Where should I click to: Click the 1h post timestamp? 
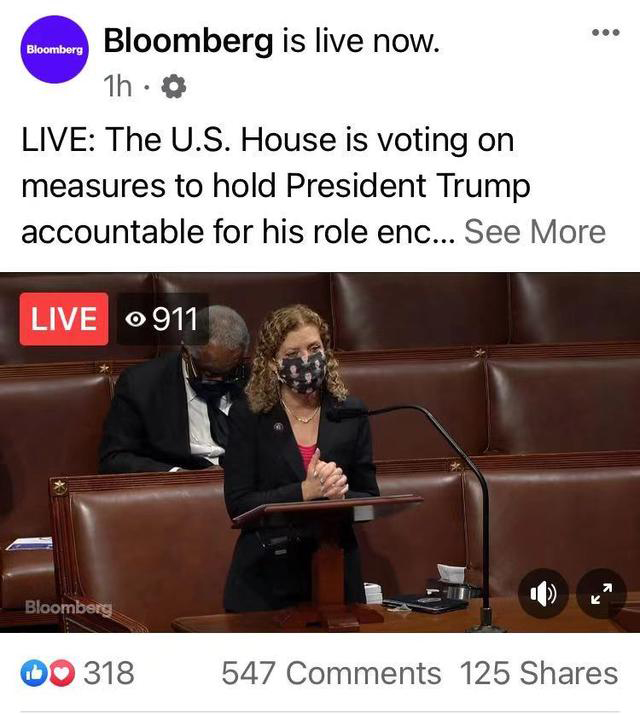(118, 87)
